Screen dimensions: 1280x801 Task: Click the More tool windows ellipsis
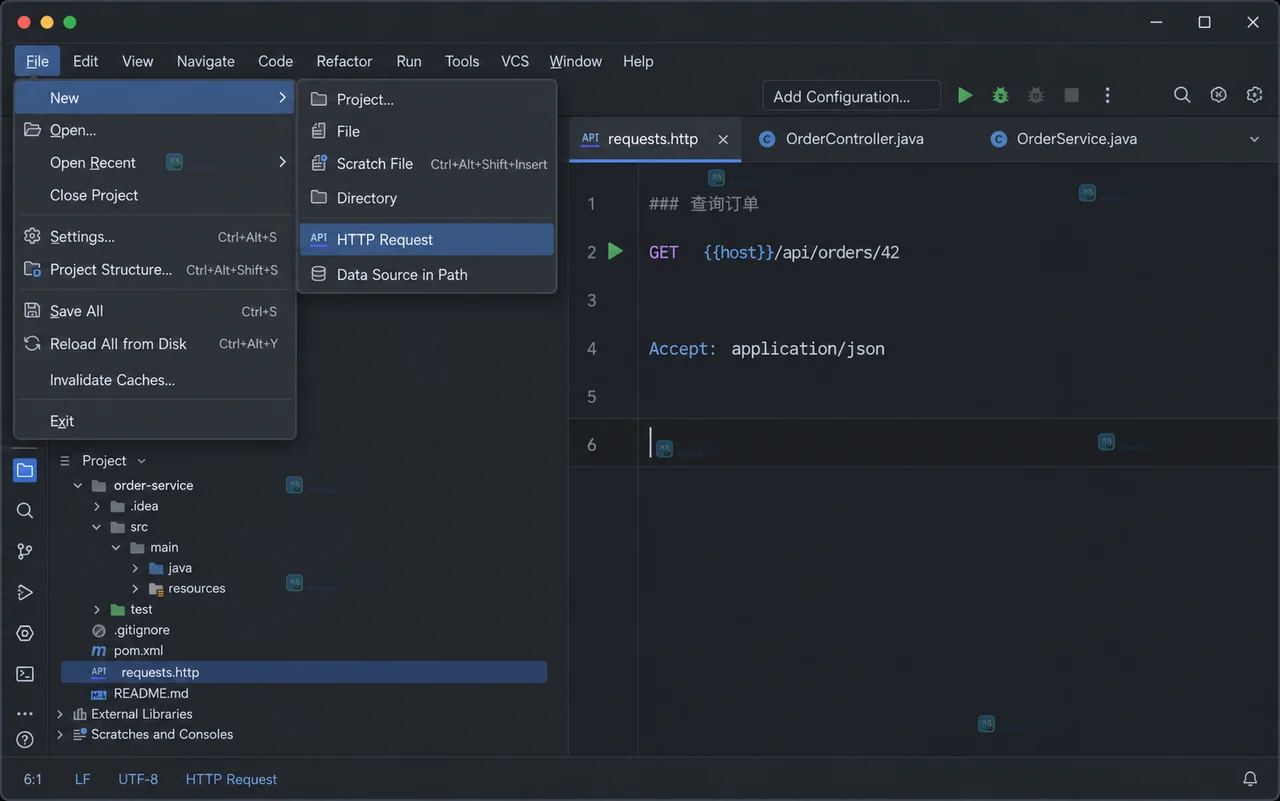pos(25,714)
